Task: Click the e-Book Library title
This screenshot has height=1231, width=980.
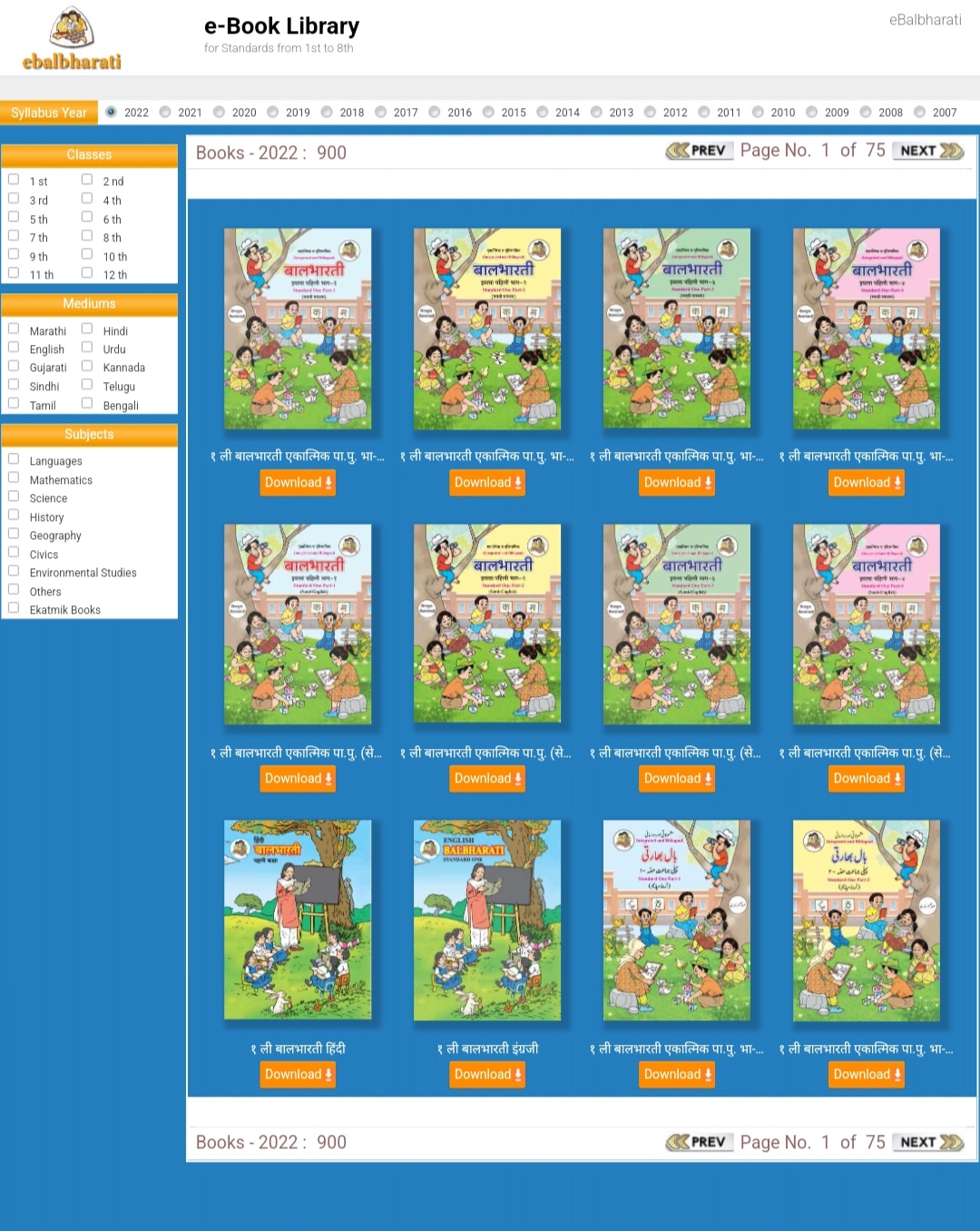Action: [x=281, y=26]
